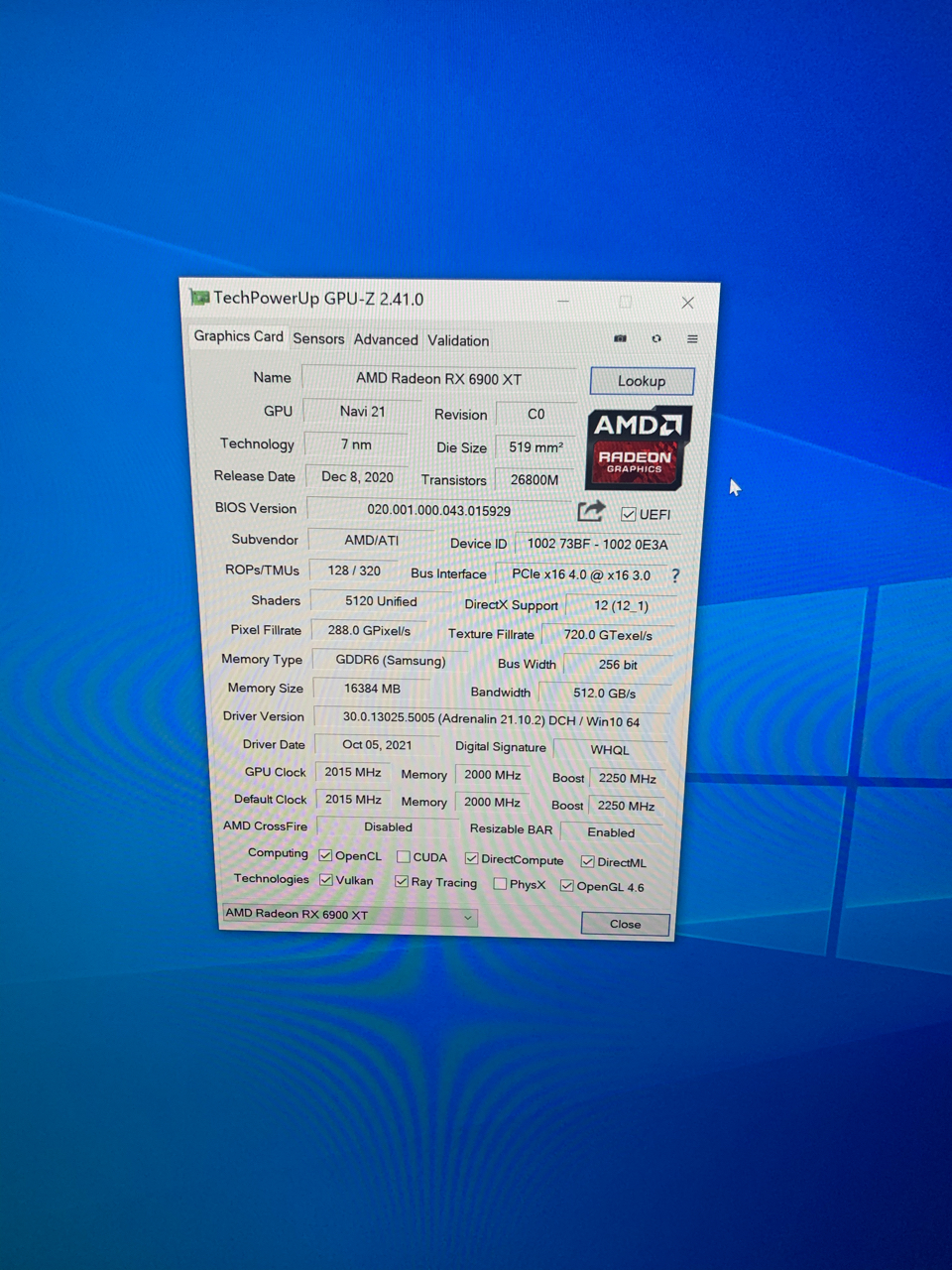Click the Digital Signature WHQL field

[x=608, y=750]
